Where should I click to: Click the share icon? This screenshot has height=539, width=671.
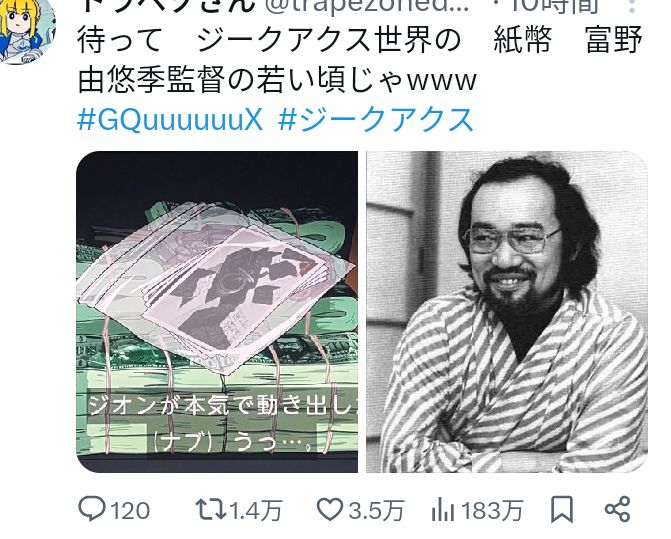click(618, 509)
